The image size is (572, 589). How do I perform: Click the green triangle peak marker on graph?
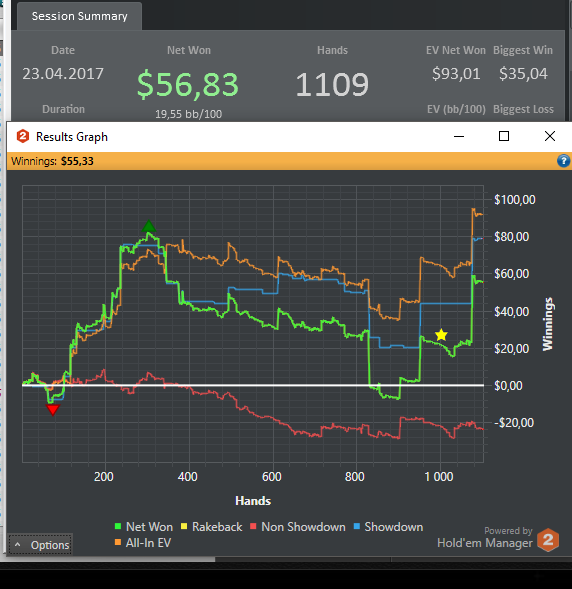coord(149,226)
